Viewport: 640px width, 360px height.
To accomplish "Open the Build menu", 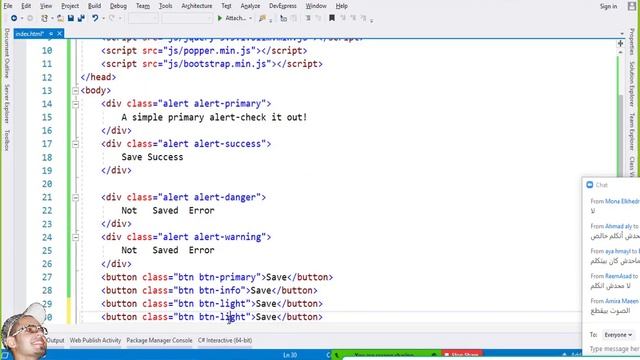I will (x=94, y=6).
